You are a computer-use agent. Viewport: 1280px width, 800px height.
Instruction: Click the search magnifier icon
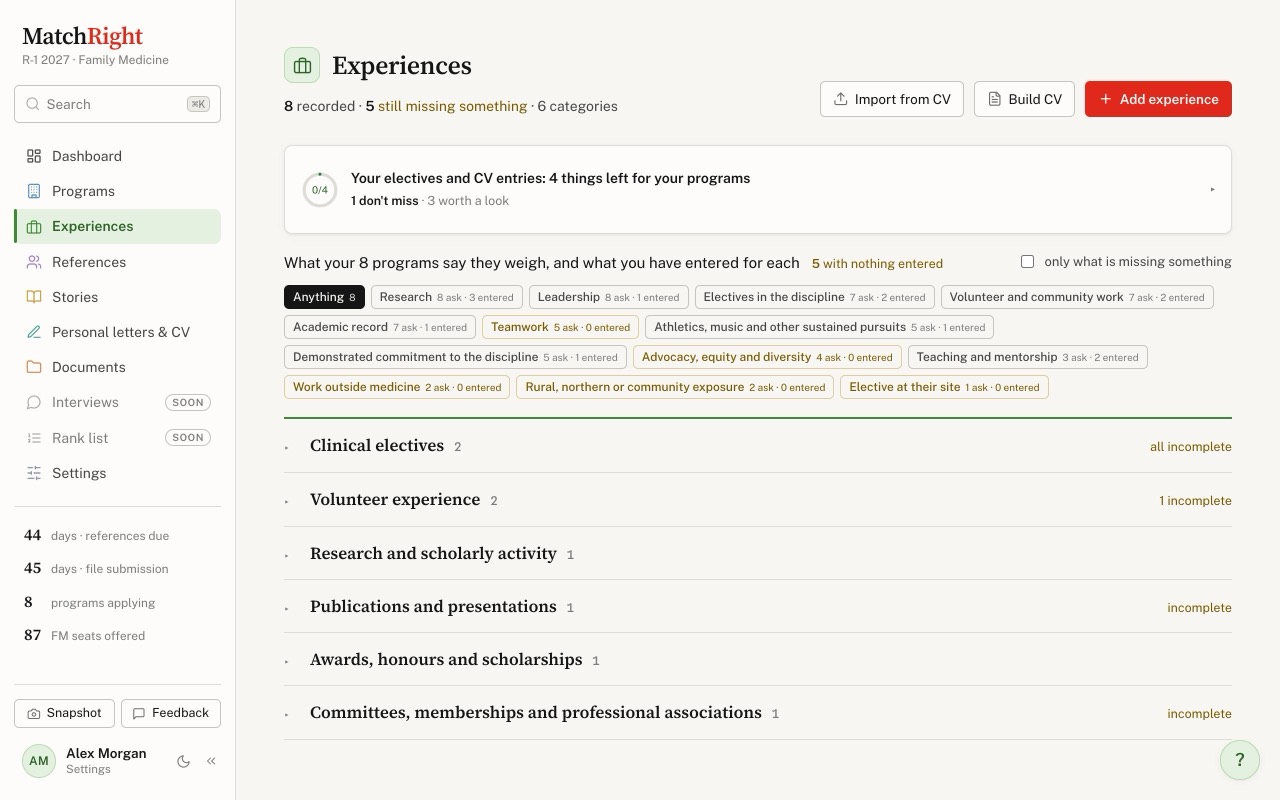tap(33, 104)
